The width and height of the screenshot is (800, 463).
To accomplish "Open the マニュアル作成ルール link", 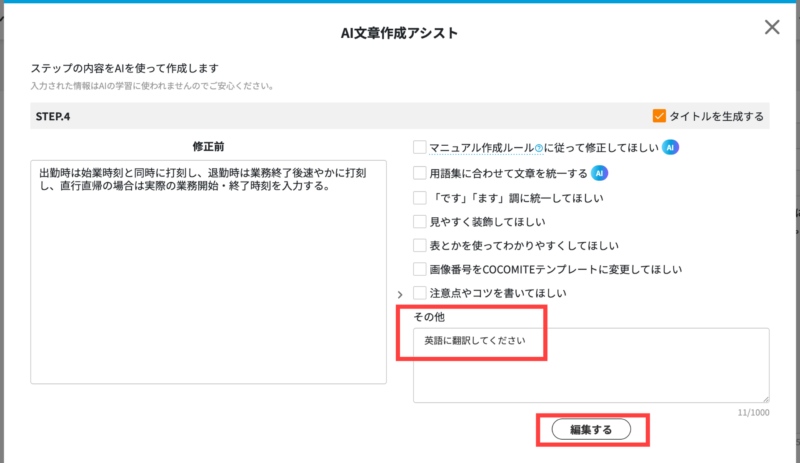I will tap(481, 148).
